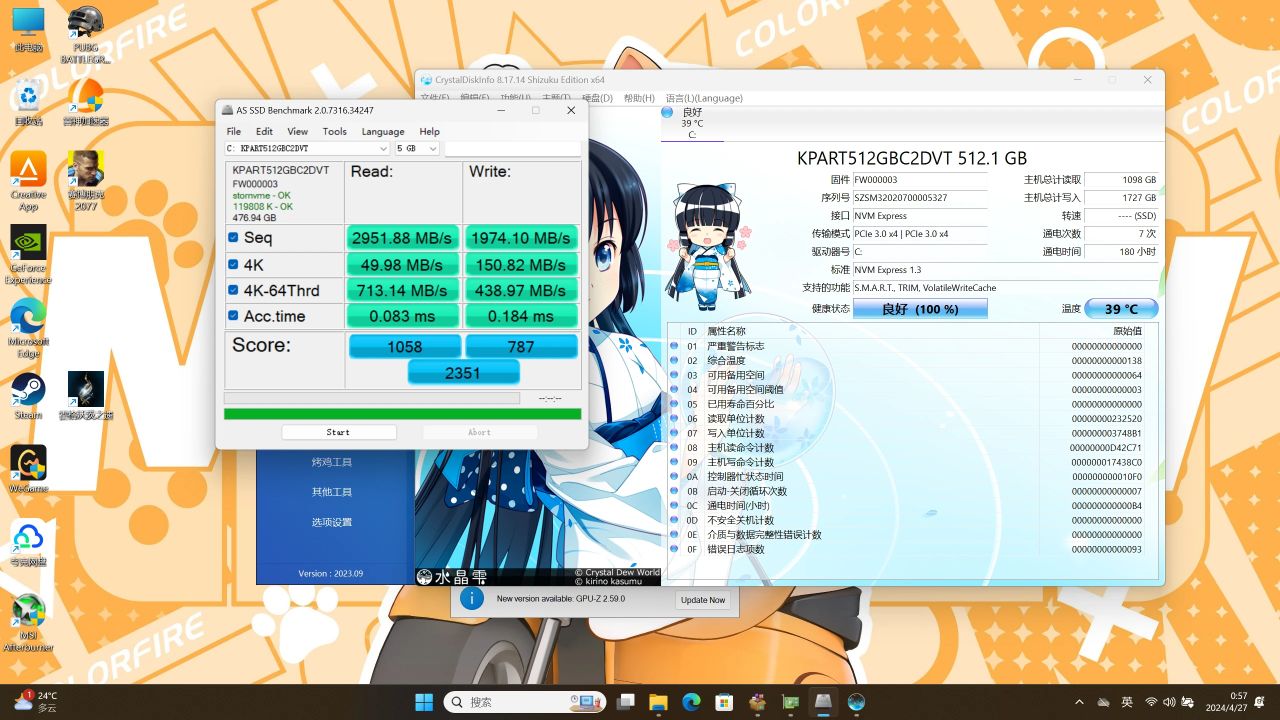Open Microsoft Store from the taskbar

point(724,702)
